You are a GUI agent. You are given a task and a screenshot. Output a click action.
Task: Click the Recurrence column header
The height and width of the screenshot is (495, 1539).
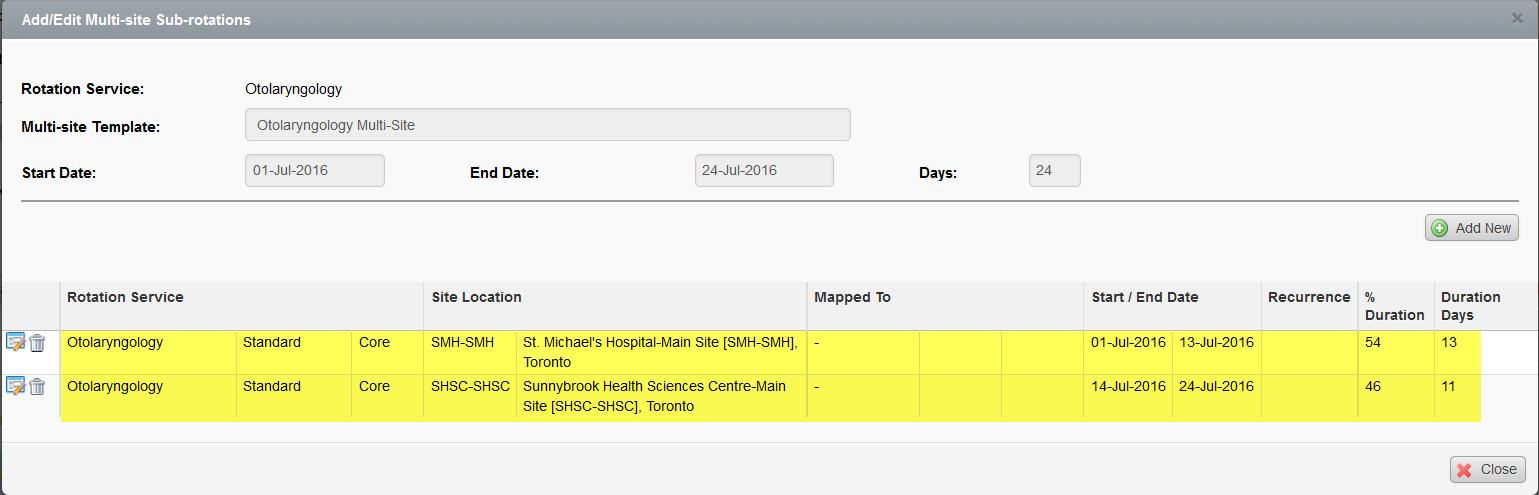pyautogui.click(x=1308, y=297)
